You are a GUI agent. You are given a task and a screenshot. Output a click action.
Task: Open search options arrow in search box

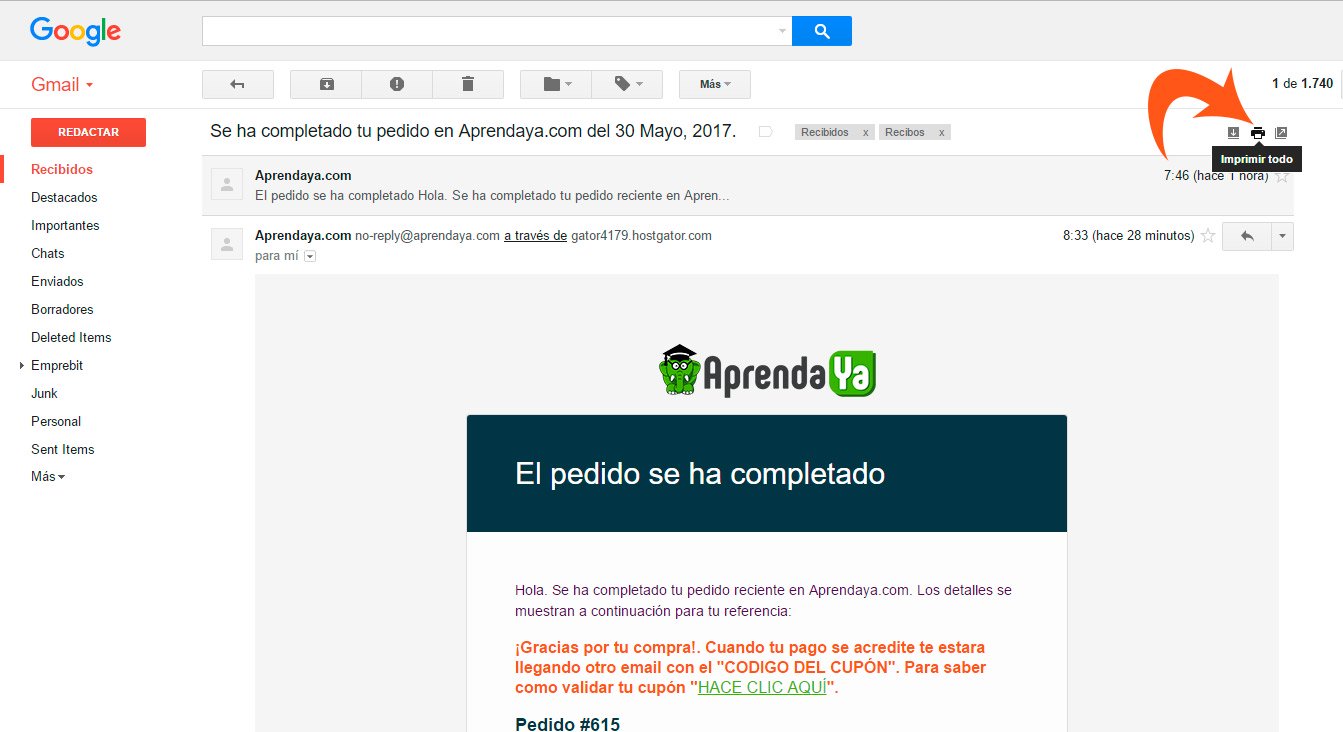pyautogui.click(x=782, y=31)
